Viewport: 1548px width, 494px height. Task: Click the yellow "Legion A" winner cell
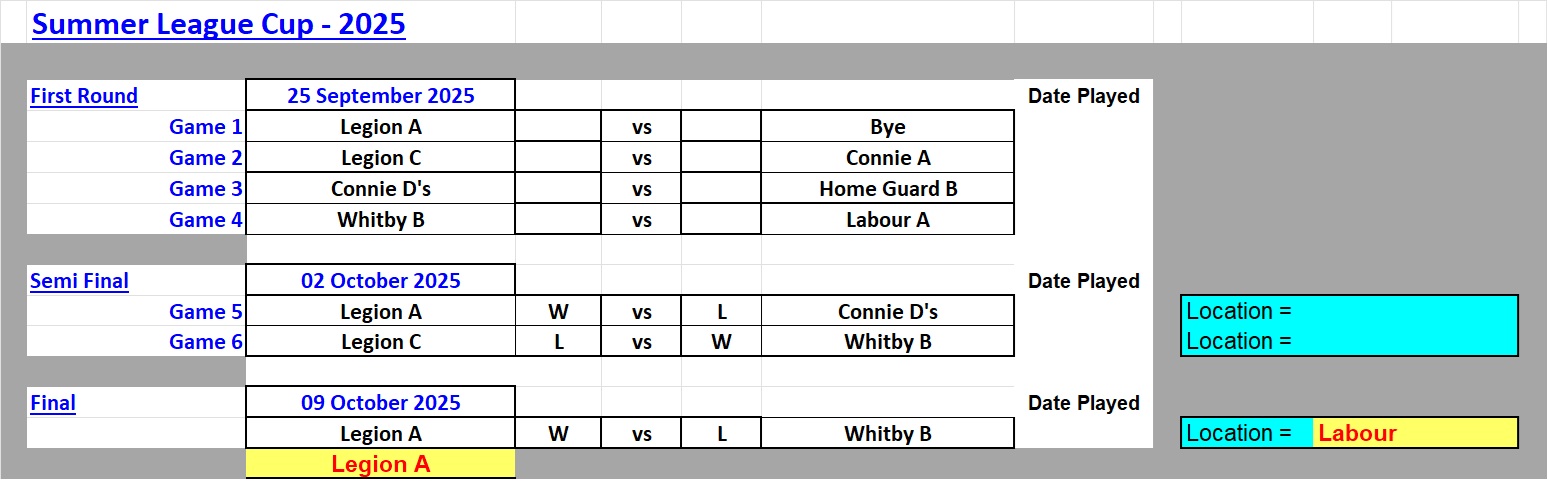coord(380,464)
